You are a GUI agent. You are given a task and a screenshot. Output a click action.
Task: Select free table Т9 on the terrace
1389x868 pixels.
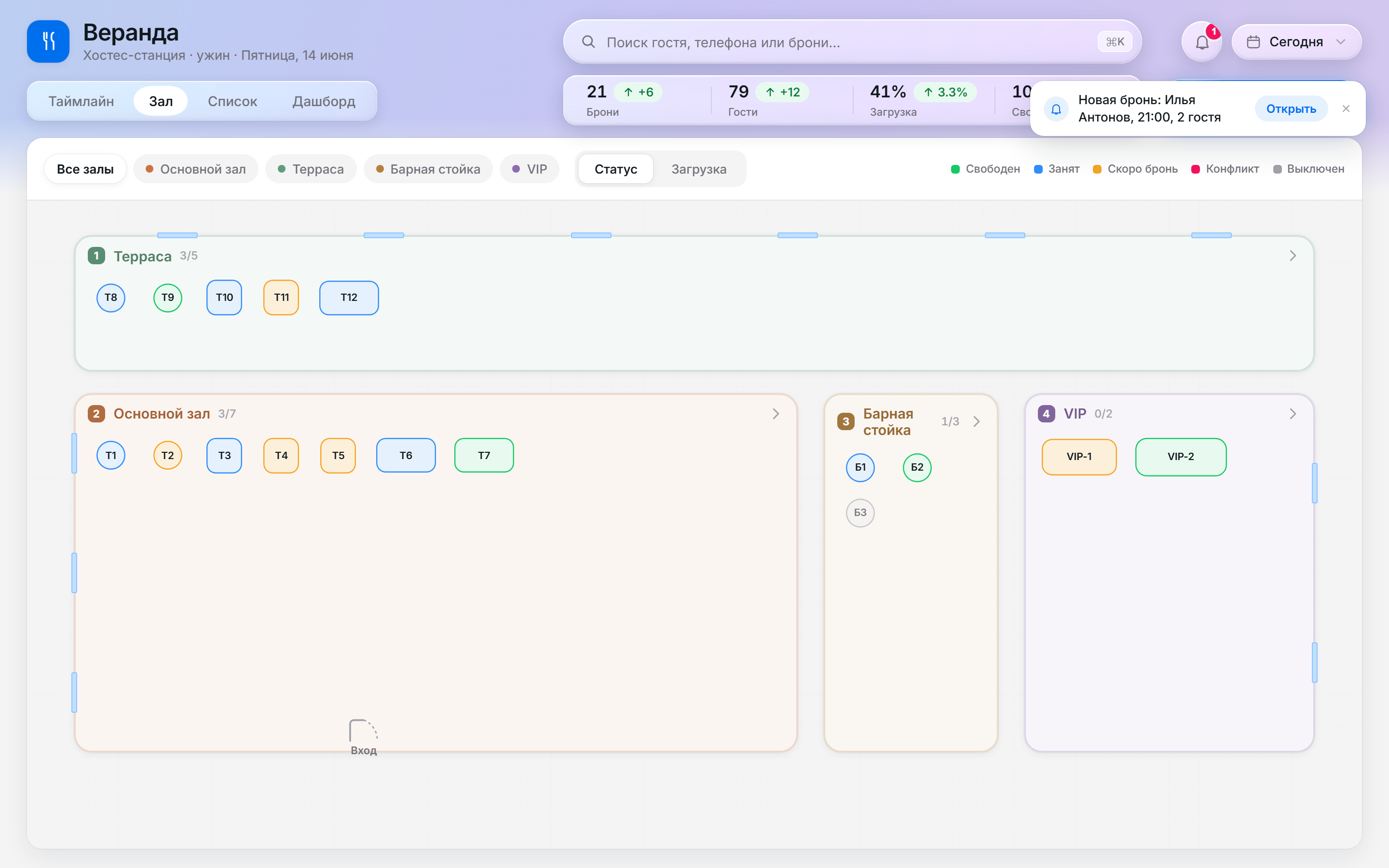point(168,298)
